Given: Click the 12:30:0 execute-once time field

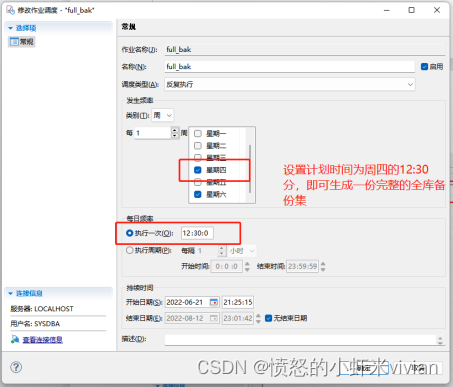Looking at the screenshot, I should tap(197, 233).
